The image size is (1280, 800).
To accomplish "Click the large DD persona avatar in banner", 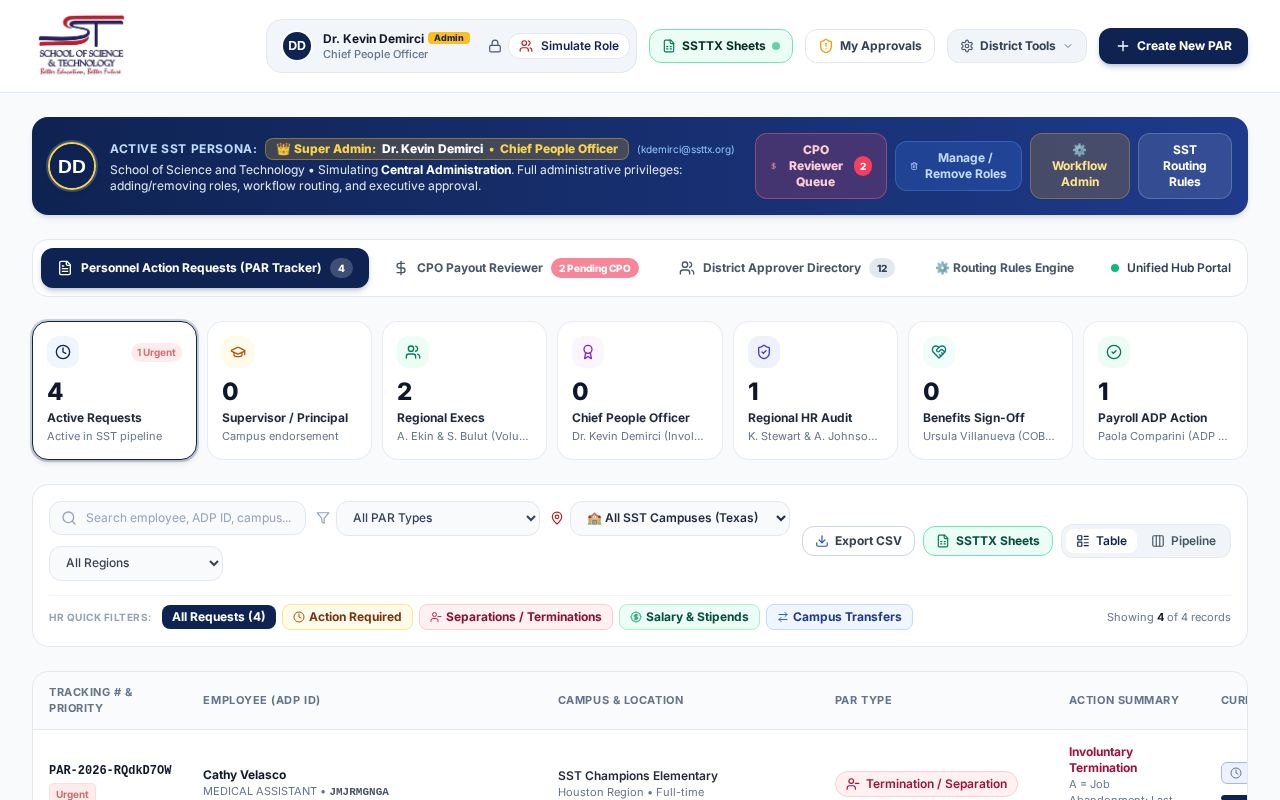I will [72, 166].
